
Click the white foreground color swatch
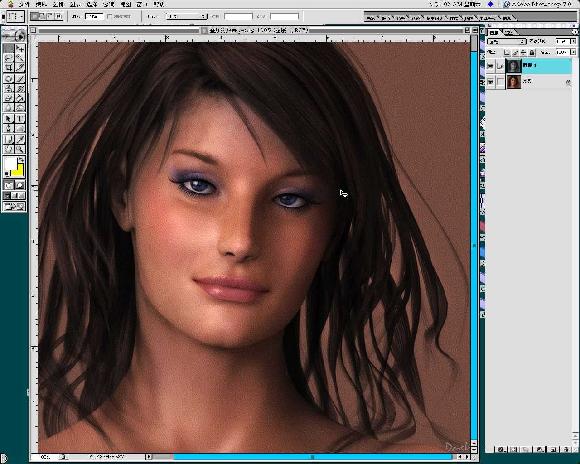(10, 164)
